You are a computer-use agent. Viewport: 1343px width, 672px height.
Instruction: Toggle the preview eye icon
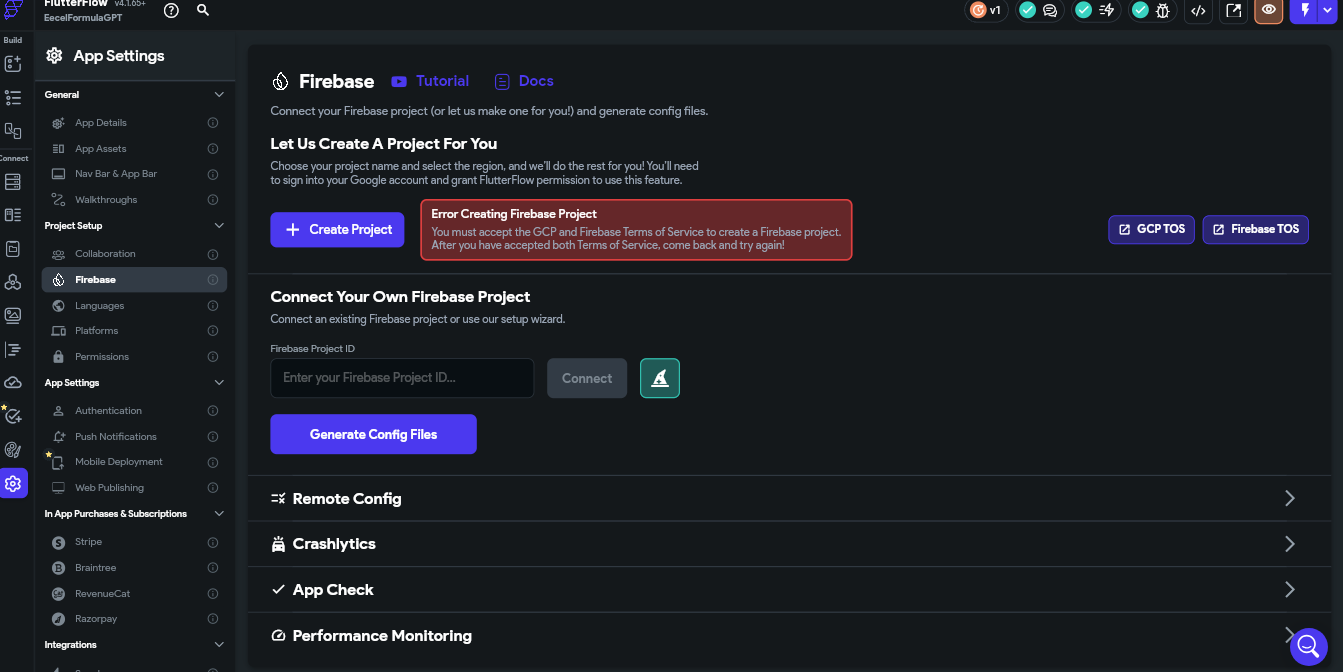click(1268, 10)
